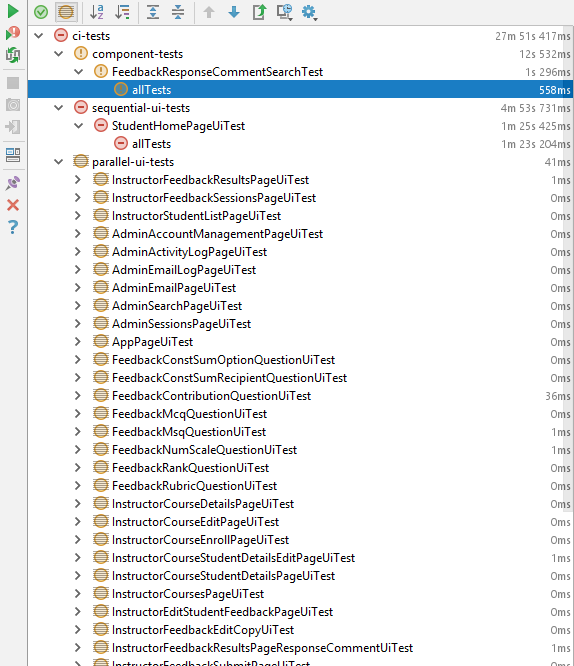The height and width of the screenshot is (666, 574).
Task: Collapse StudentHomePageUiTest node
Action: 79,126
